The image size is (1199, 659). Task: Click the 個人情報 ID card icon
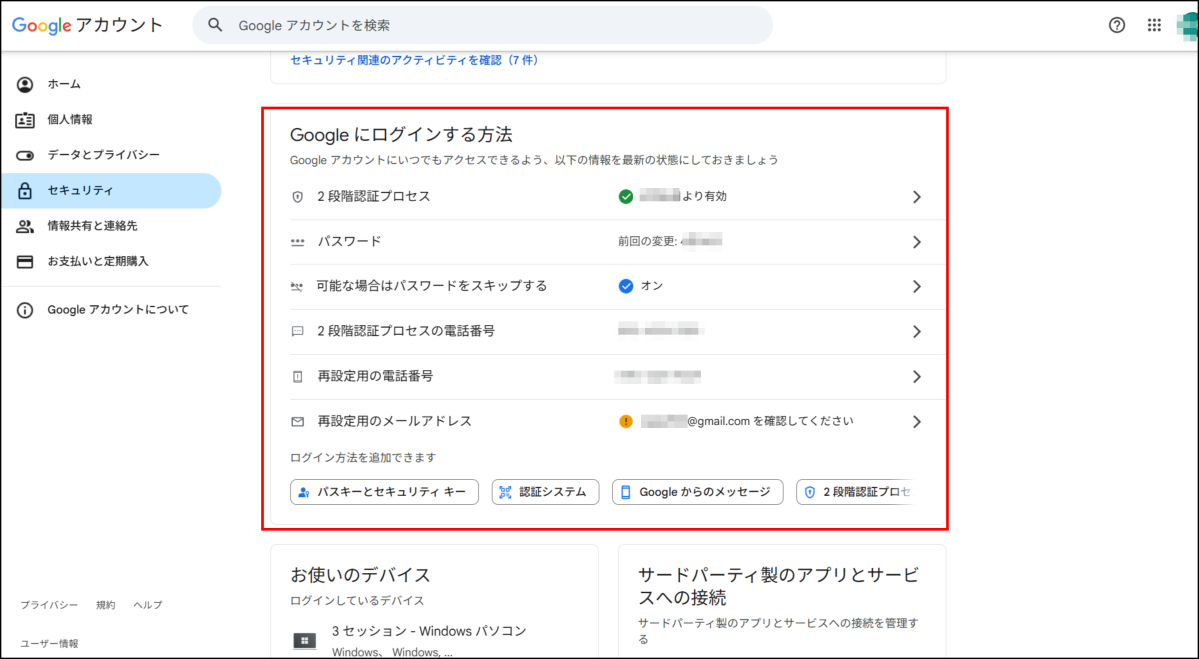click(25, 120)
